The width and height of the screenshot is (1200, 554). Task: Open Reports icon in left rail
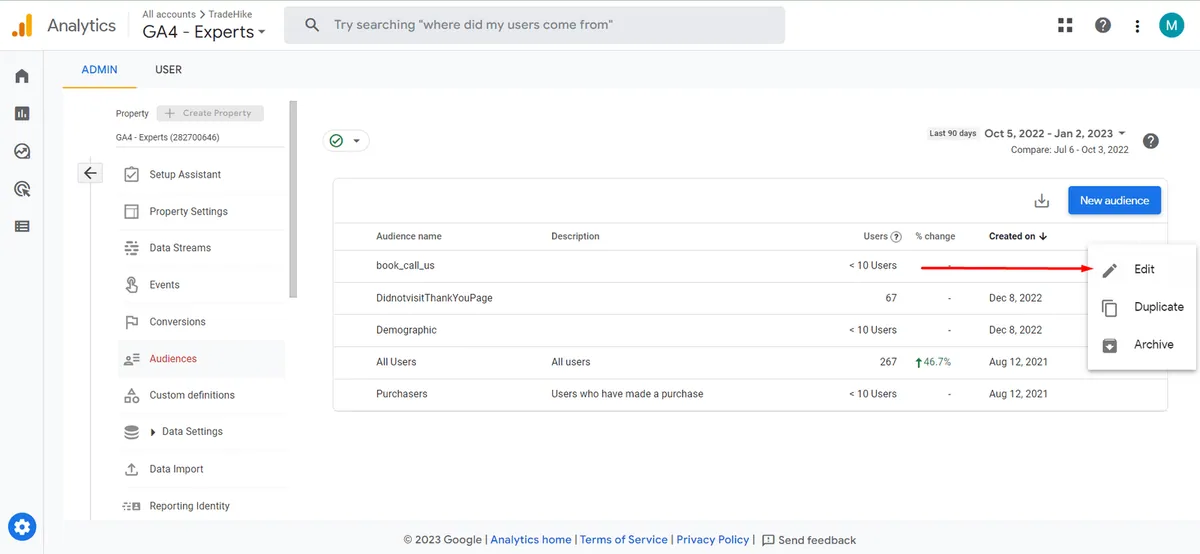pyautogui.click(x=22, y=114)
